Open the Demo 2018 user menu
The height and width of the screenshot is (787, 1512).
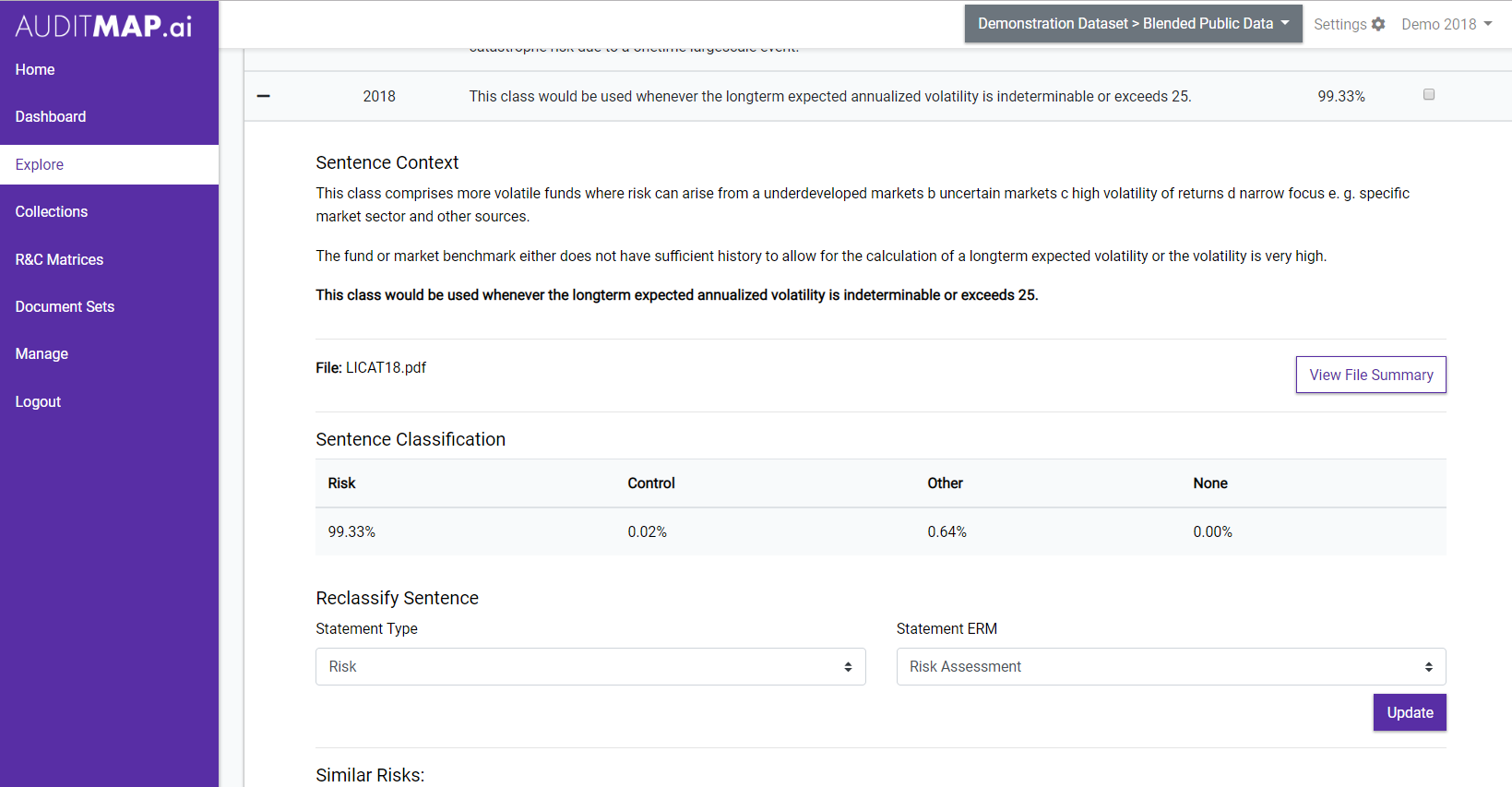tap(1446, 24)
